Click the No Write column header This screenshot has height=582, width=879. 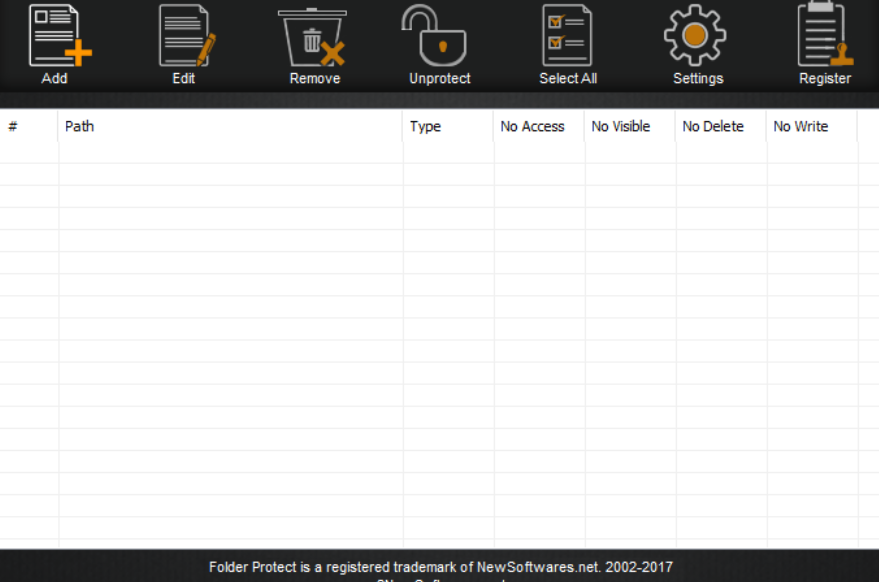(812, 126)
